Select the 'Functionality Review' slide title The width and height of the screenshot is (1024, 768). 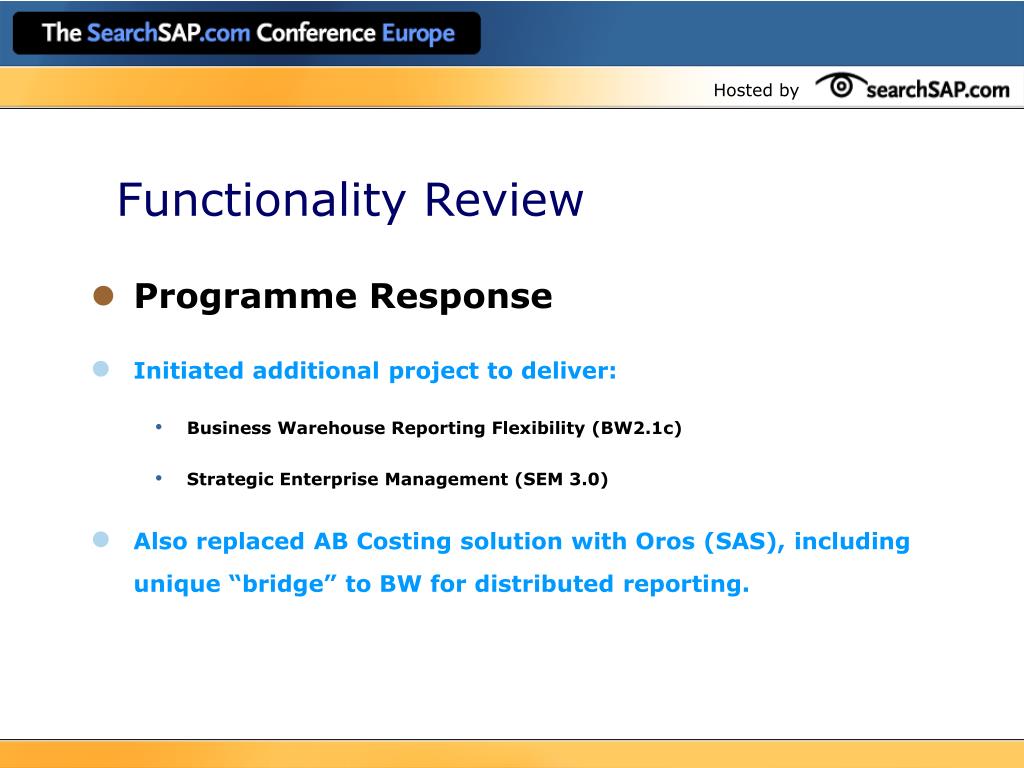pyautogui.click(x=350, y=200)
